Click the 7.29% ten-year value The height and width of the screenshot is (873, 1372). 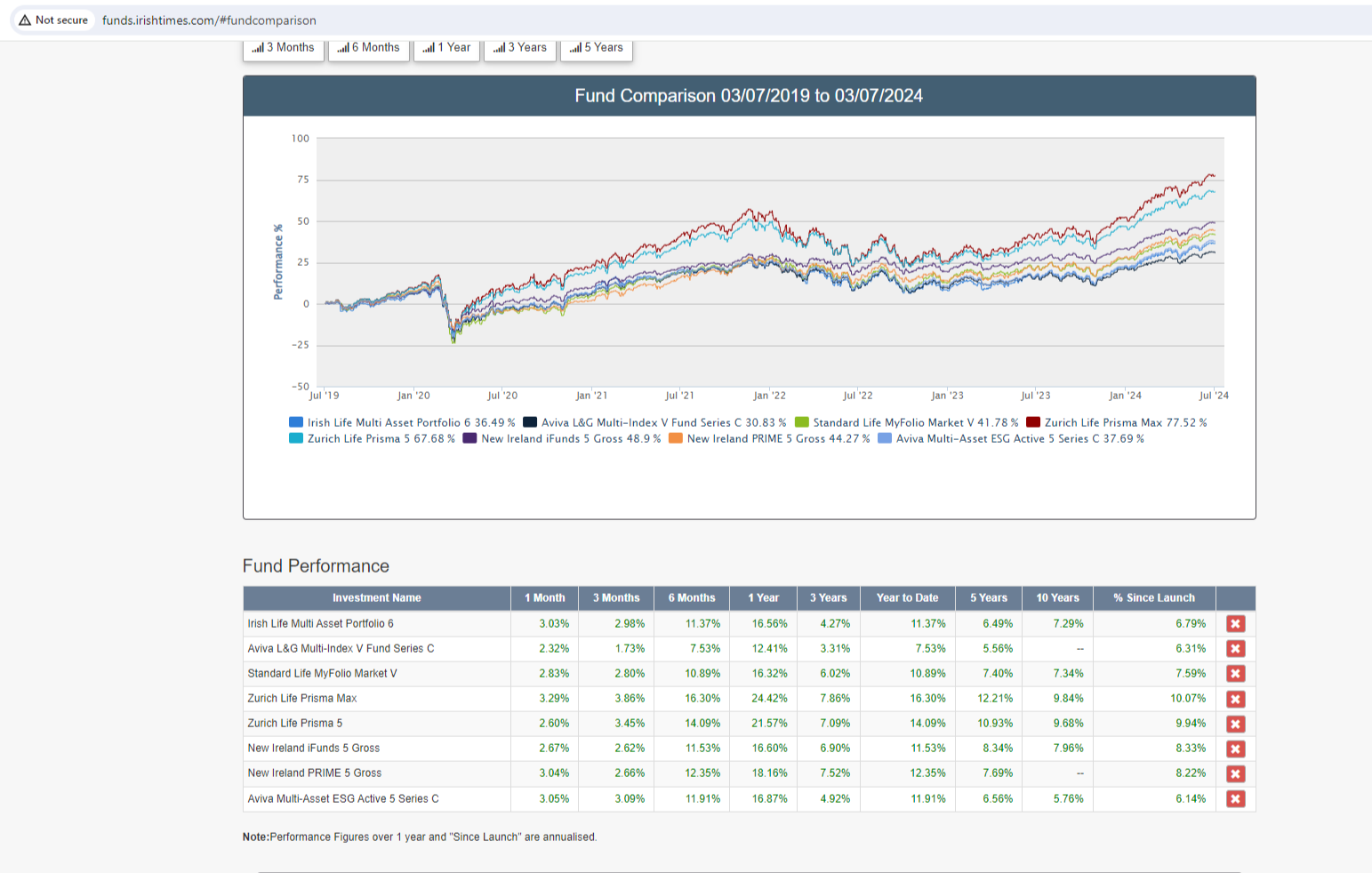point(1068,624)
